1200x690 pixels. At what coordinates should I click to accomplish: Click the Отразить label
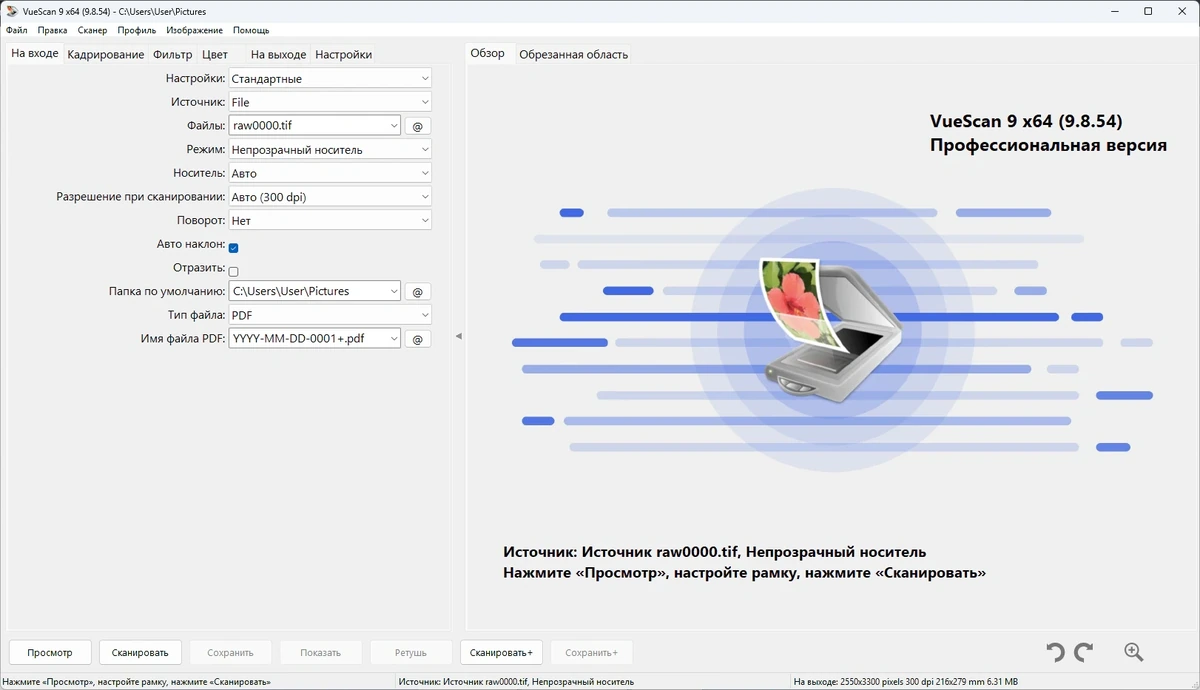coord(199,268)
